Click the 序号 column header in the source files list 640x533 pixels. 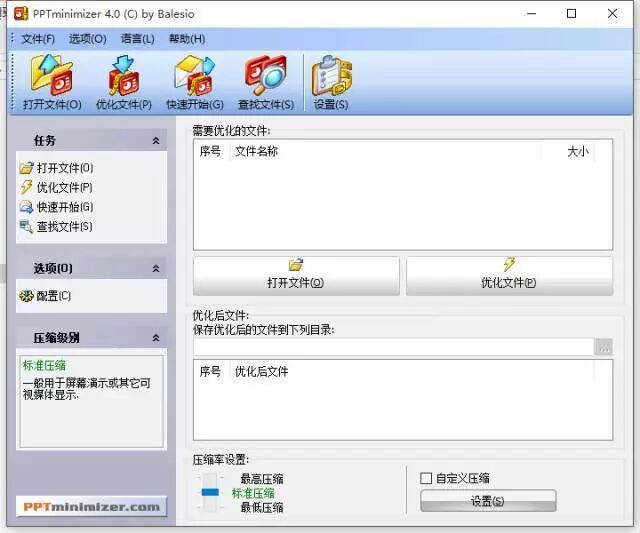(x=210, y=151)
